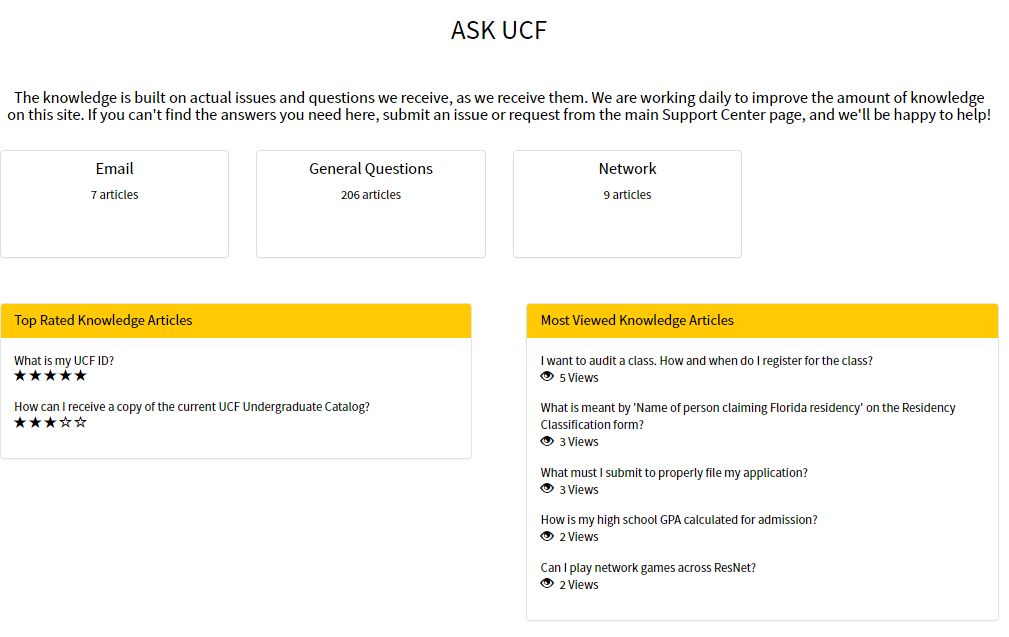
Task: Click three-star rating under Undergraduate Catalog article
Action: [x=50, y=423]
